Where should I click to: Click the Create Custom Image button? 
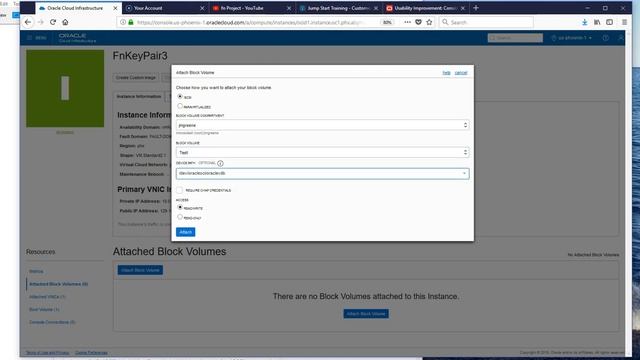136,78
